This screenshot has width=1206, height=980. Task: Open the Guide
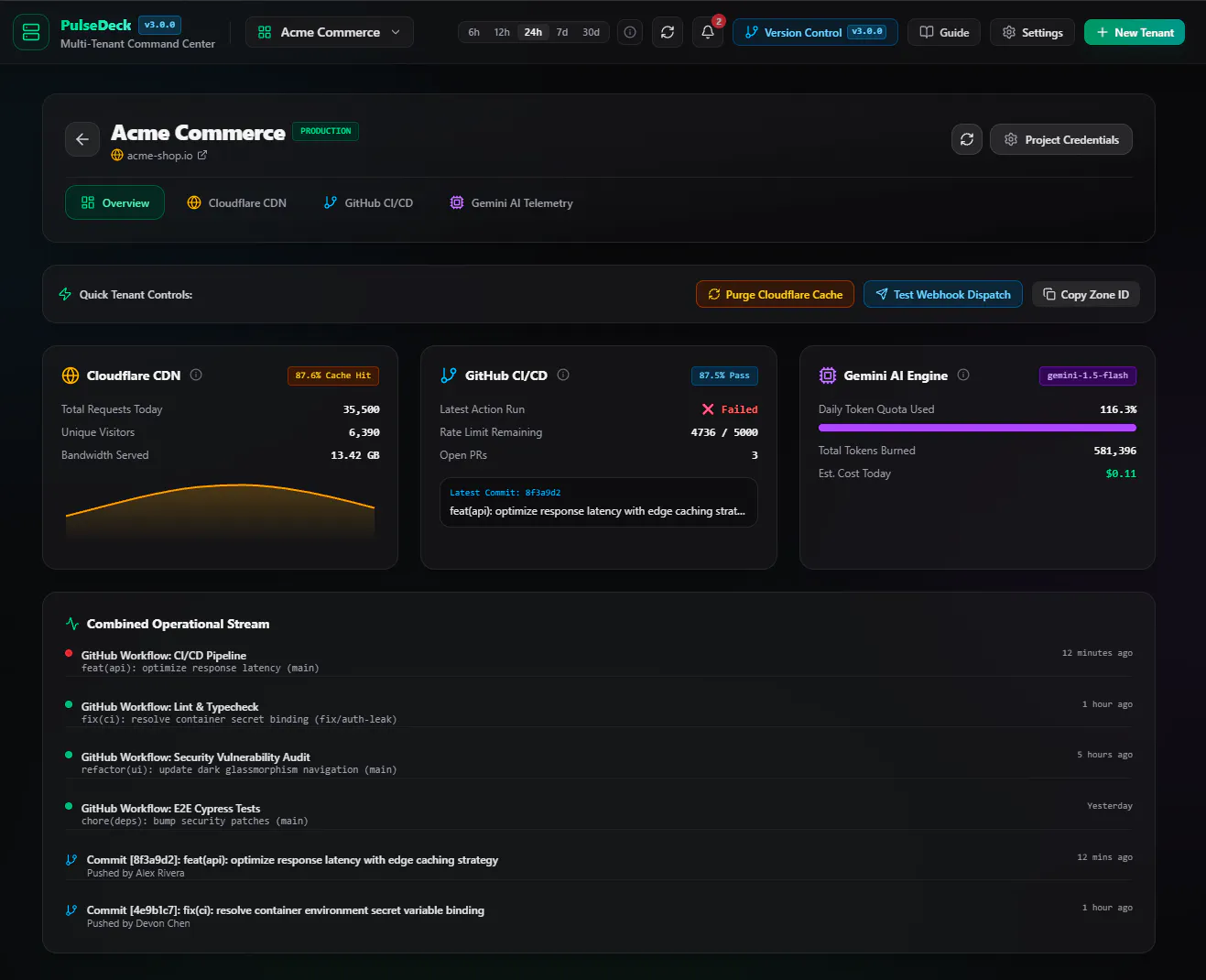pyautogui.click(x=944, y=32)
